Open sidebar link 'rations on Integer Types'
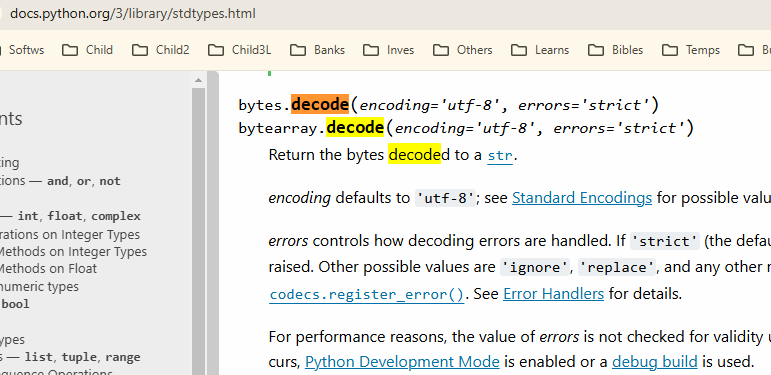Viewport: 771px width, 375px height. pyautogui.click(x=70, y=234)
